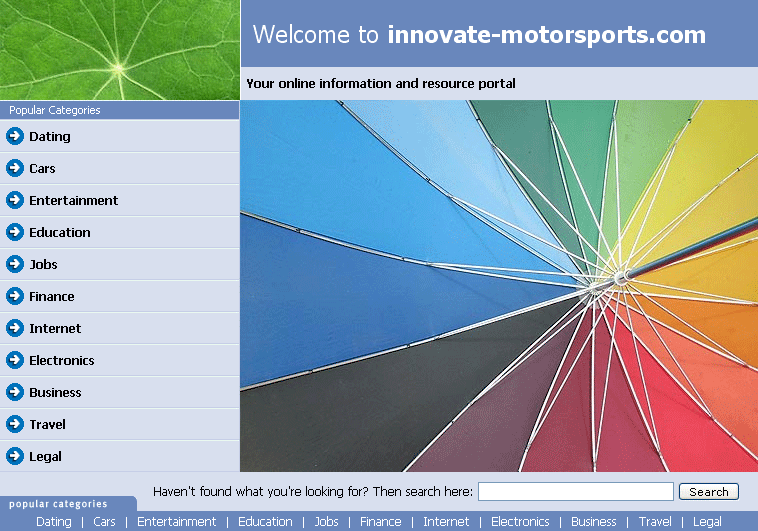Go to Finance in the footer links
This screenshot has height=531, width=758.
[x=380, y=522]
